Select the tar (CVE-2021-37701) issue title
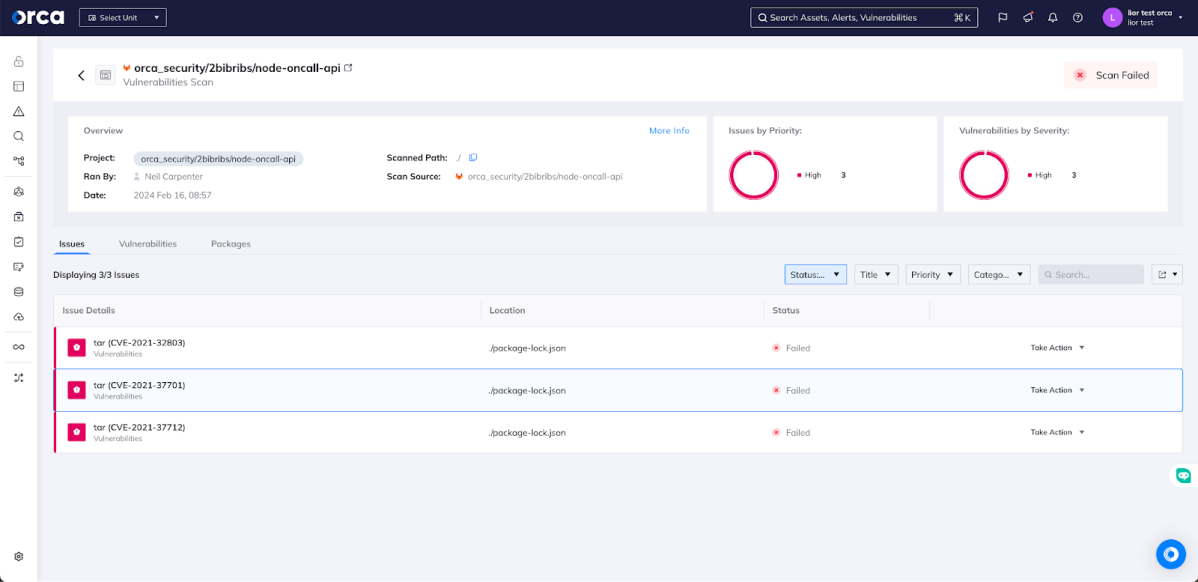Viewport: 1198px width, 582px height. tap(139, 385)
